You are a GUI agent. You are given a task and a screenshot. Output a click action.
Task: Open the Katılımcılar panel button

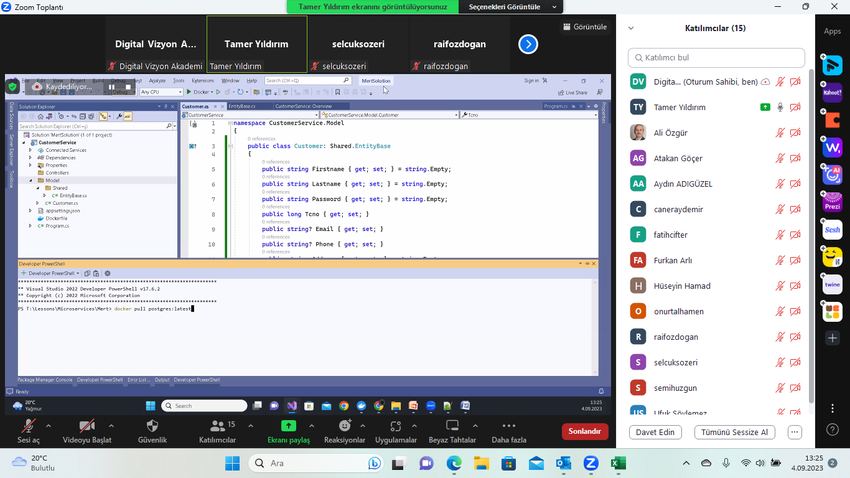tap(217, 431)
